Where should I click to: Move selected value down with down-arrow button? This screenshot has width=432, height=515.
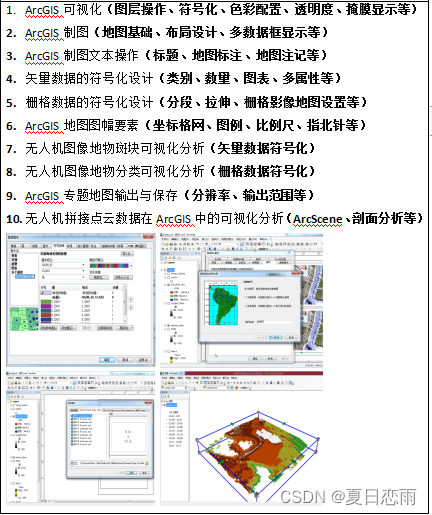point(131,307)
